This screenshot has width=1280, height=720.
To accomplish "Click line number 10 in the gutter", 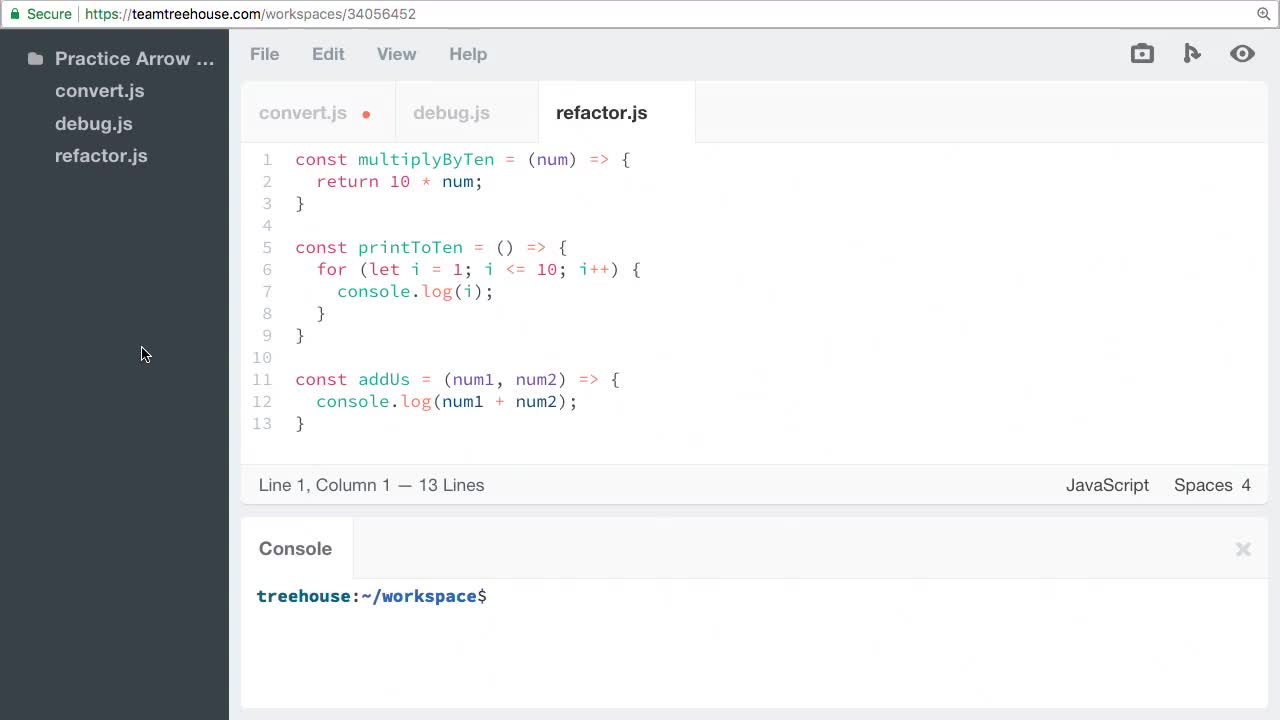I will (x=262, y=358).
